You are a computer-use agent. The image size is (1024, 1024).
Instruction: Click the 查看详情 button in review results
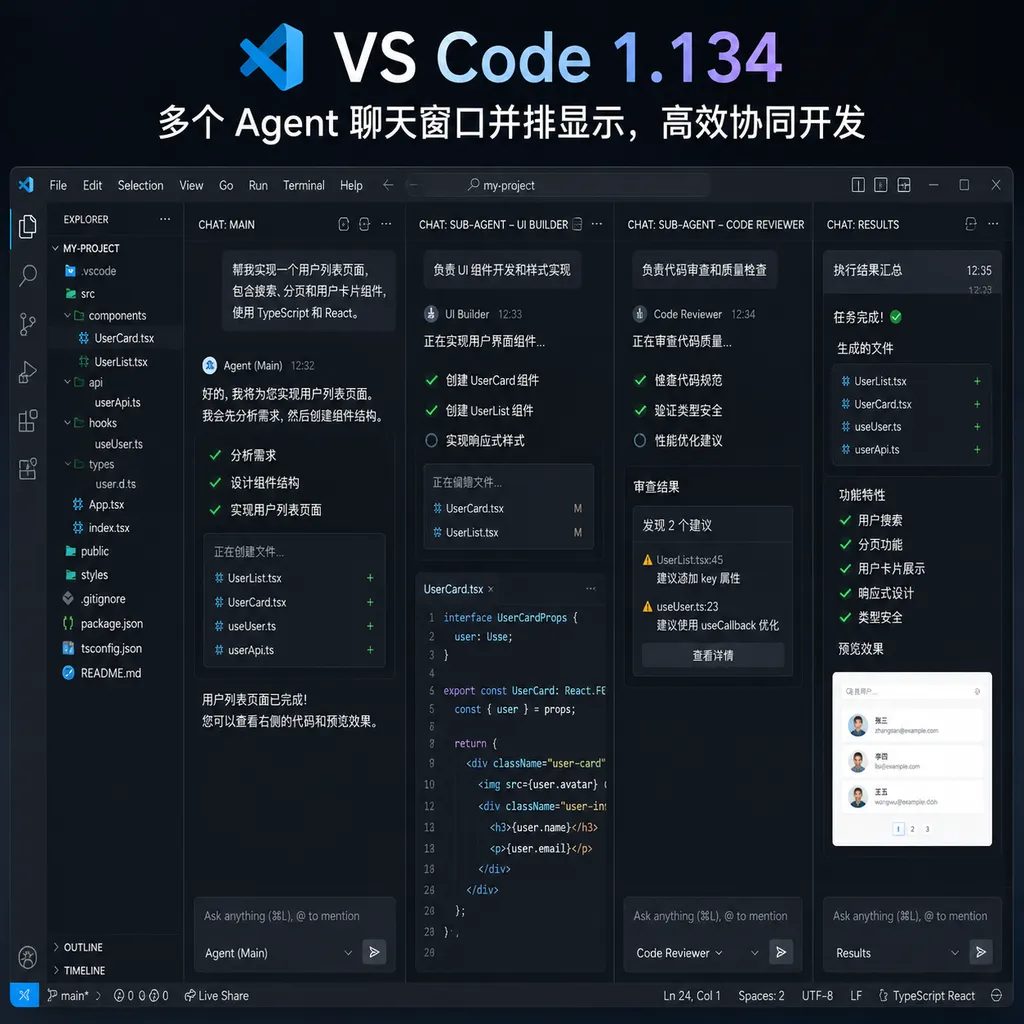(x=712, y=655)
